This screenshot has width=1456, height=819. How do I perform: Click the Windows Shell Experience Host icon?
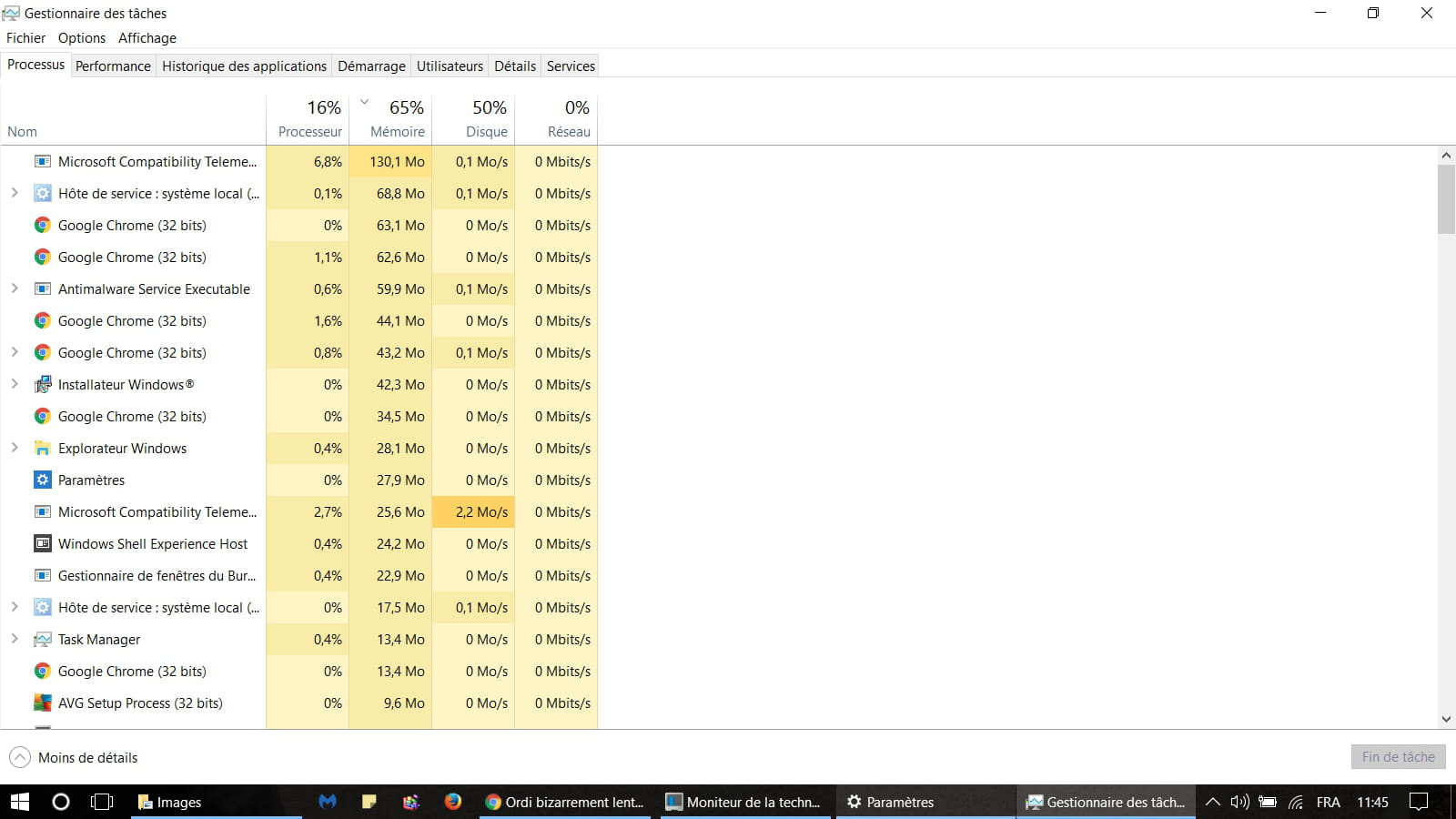point(42,544)
